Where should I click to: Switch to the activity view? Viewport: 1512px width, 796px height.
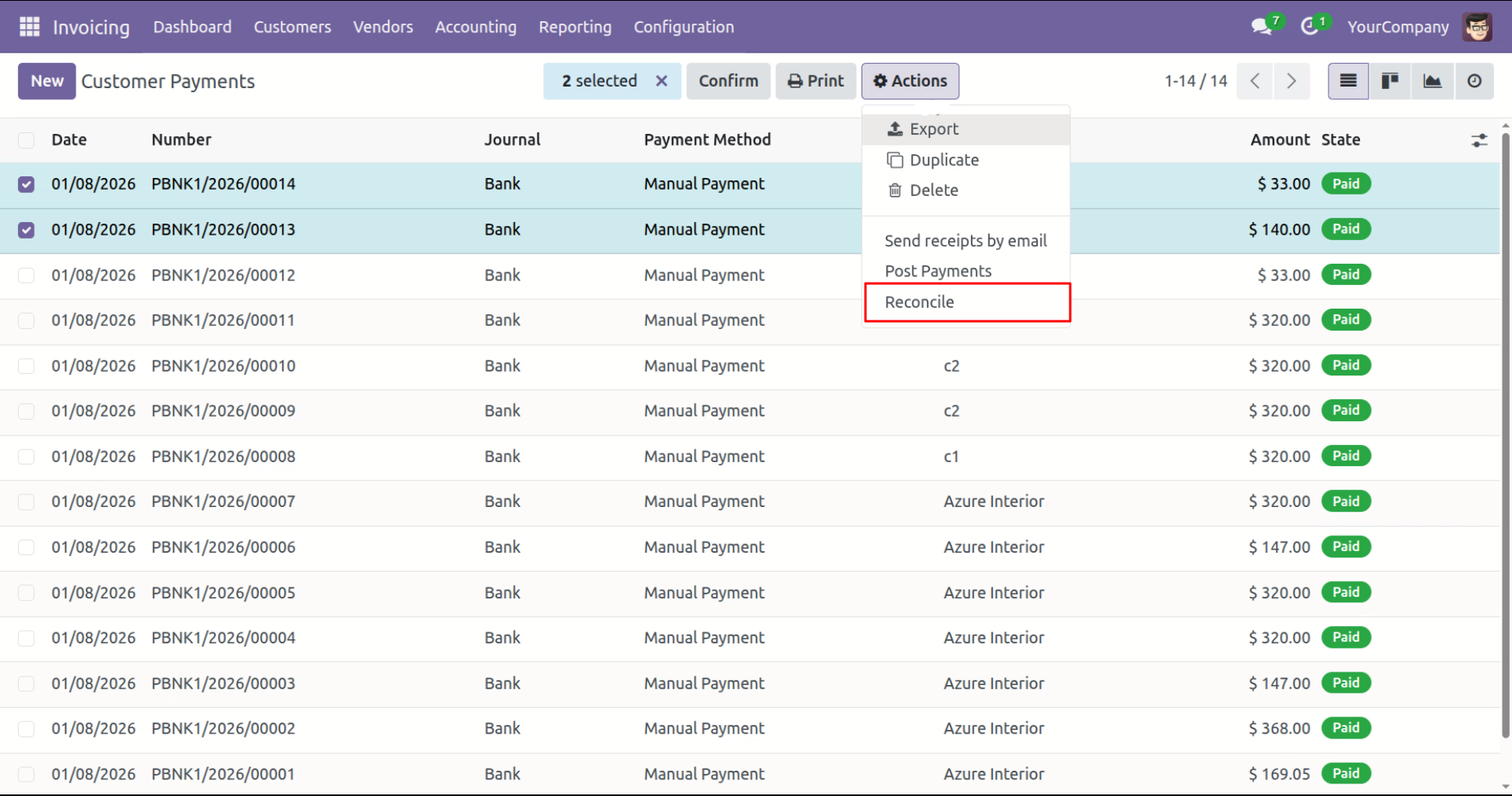coord(1474,81)
